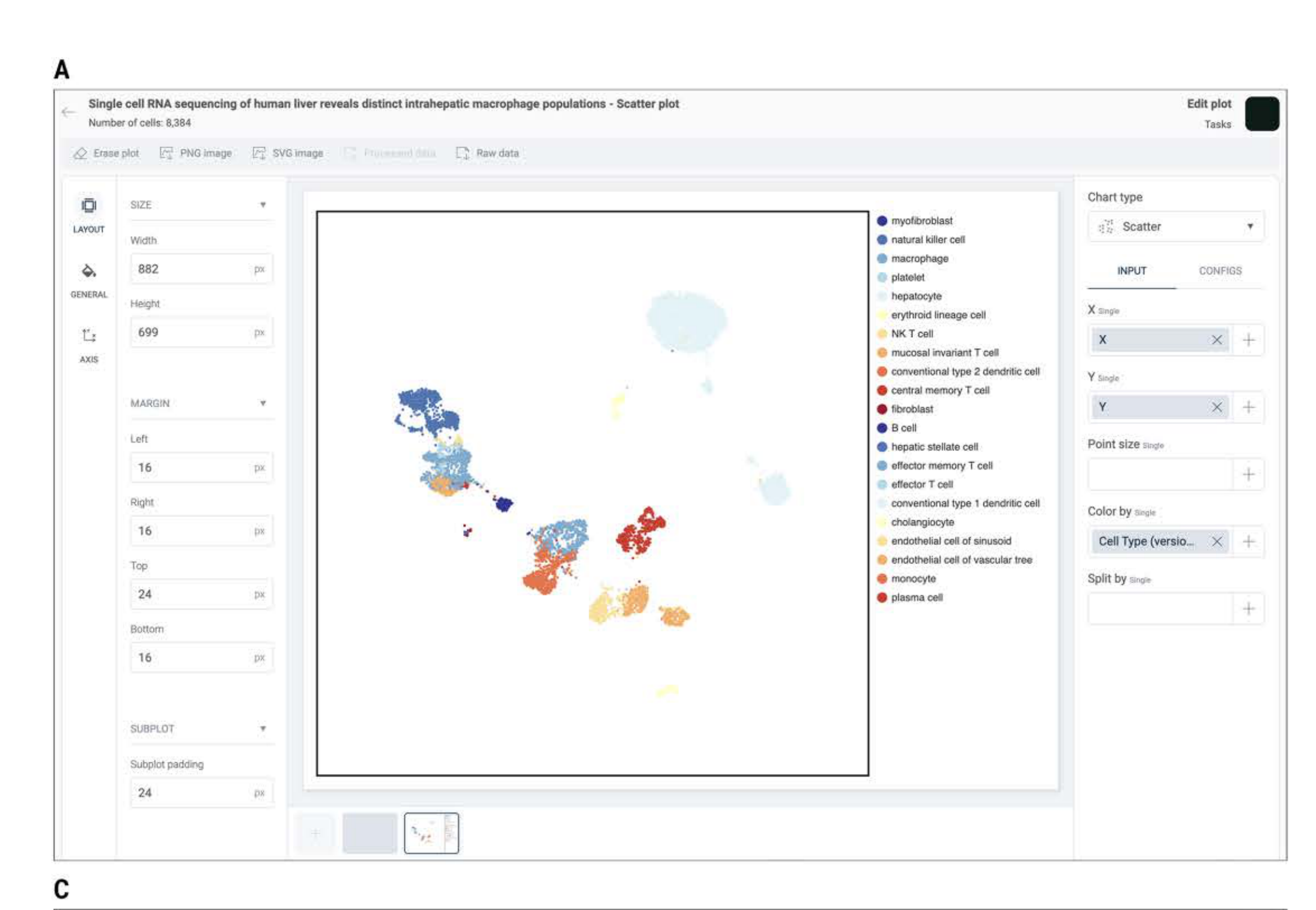The height and width of the screenshot is (910, 1316).
Task: Toggle the B cell legend entry
Action: (x=903, y=428)
